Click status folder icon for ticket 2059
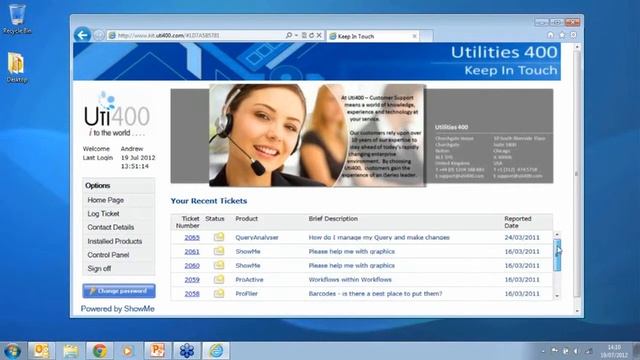640x360 pixels. click(219, 279)
